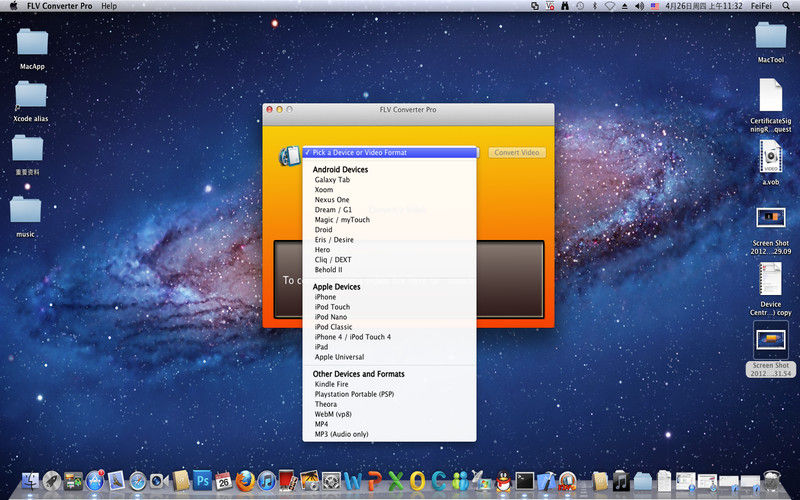Screen dimensions: 800x500
Task: Open Spotlight search magnifier icon
Action: [786, 6]
